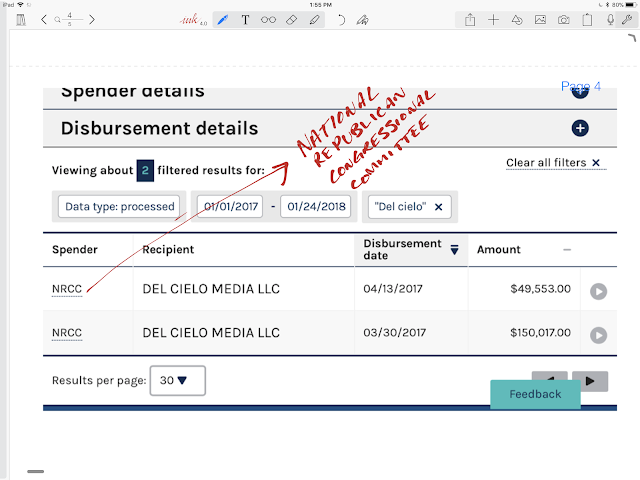Tap the battery indicator in status bar
The height and width of the screenshot is (480, 640).
pyautogui.click(x=630, y=5)
